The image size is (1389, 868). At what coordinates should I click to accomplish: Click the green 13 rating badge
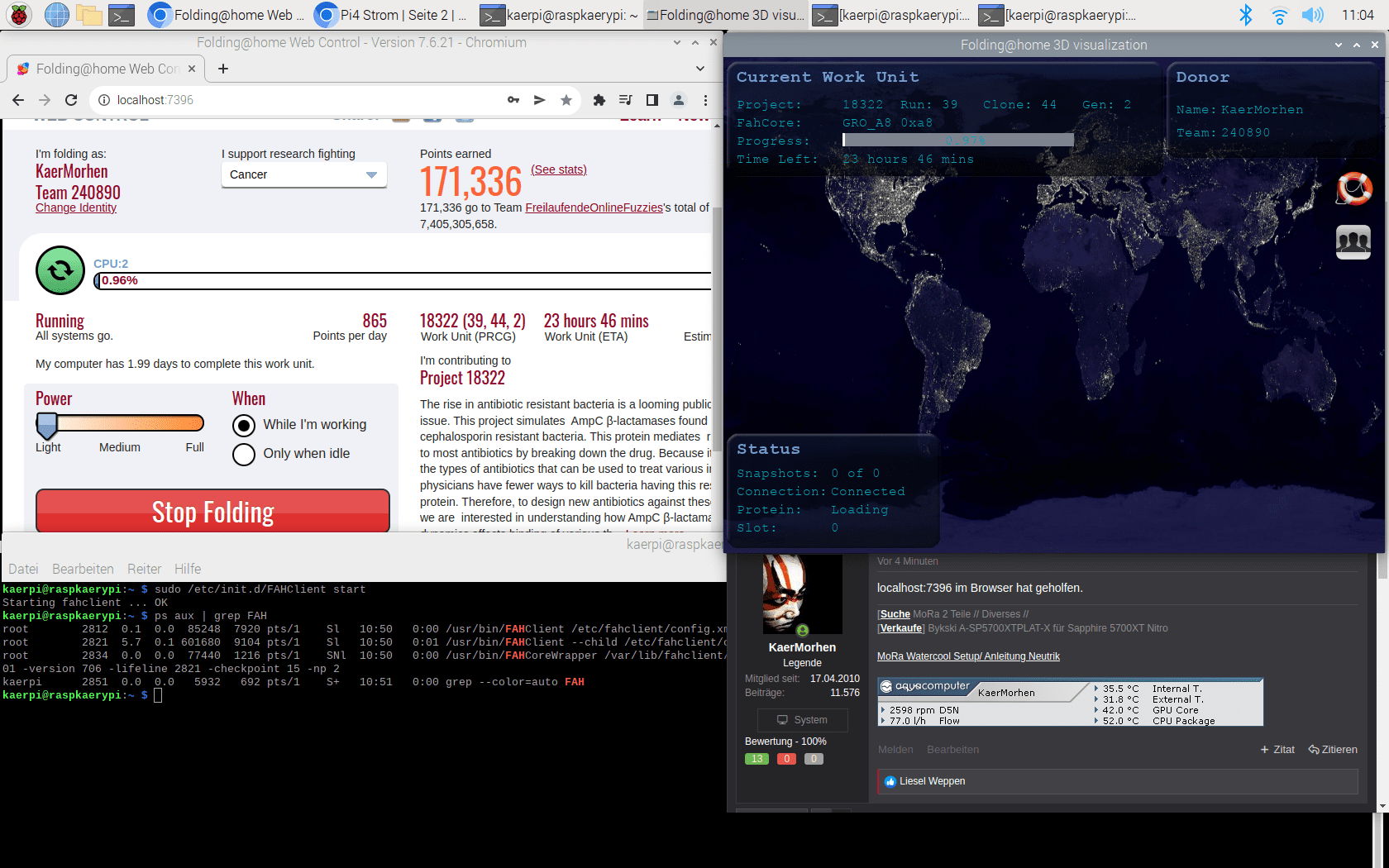click(x=757, y=759)
